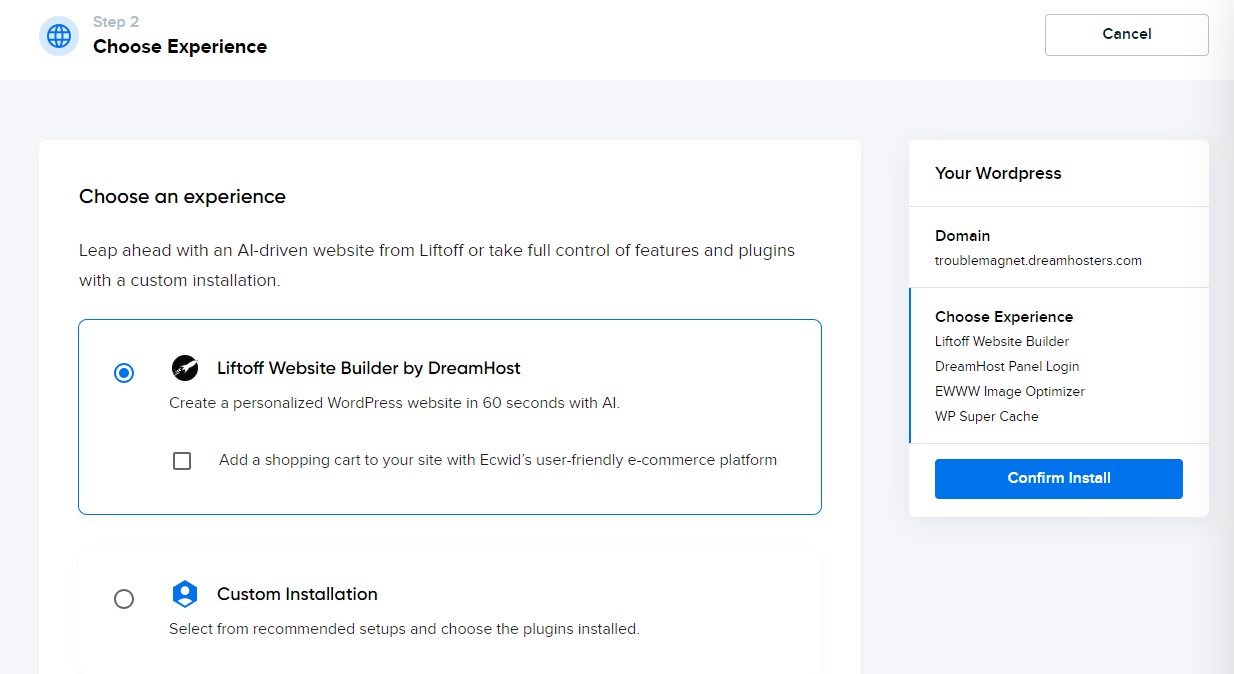Click the 'Leap ahead with an AI-driven website' paragraph
1234x674 pixels.
click(437, 265)
